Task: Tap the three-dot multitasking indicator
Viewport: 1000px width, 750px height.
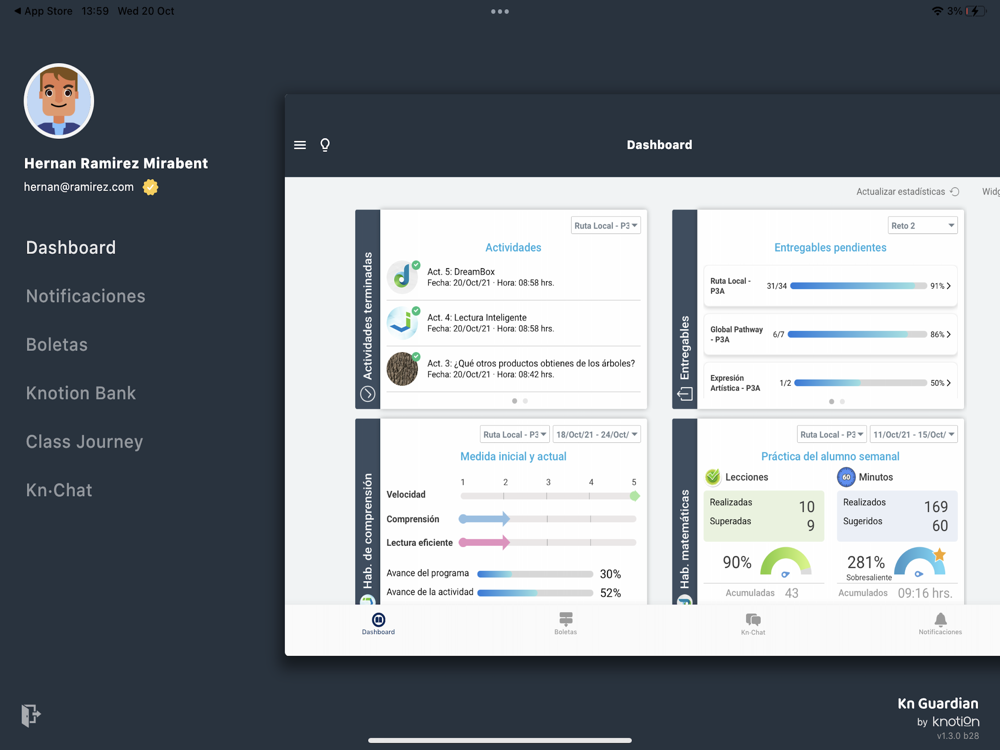Action: pyautogui.click(x=500, y=11)
